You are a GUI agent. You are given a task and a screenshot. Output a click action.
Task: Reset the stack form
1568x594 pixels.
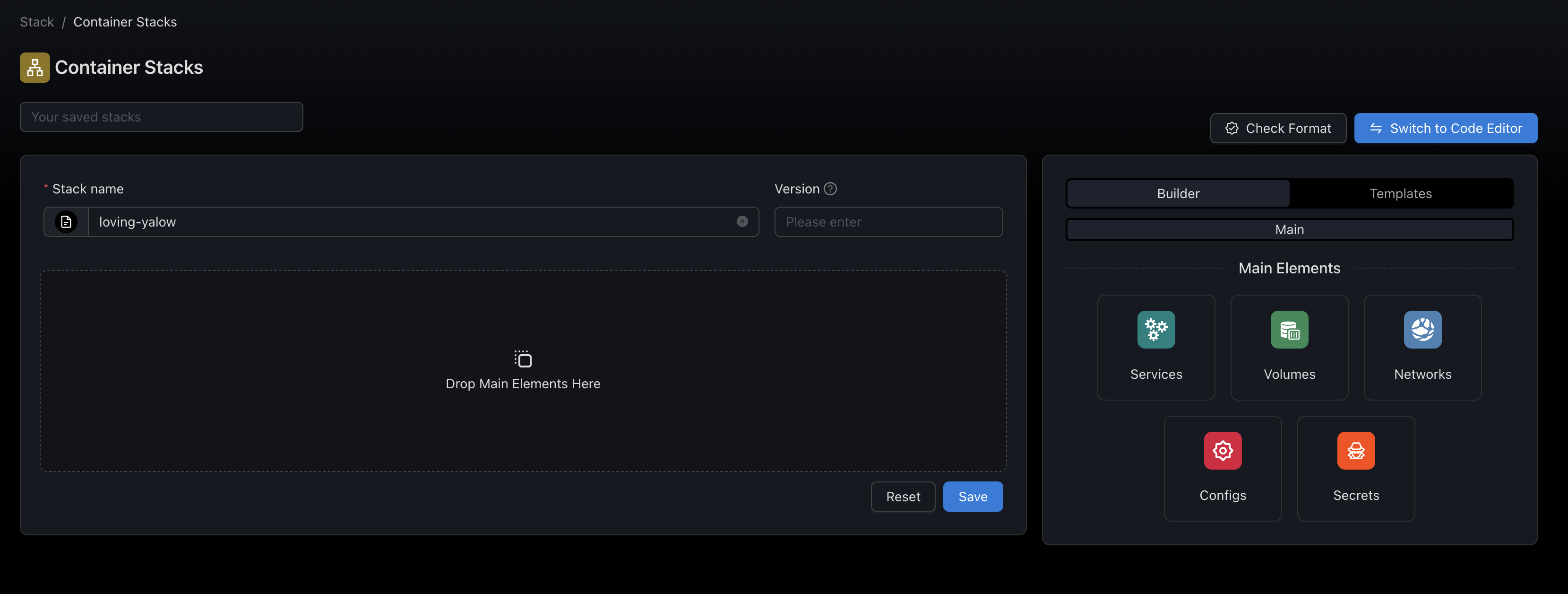click(903, 497)
